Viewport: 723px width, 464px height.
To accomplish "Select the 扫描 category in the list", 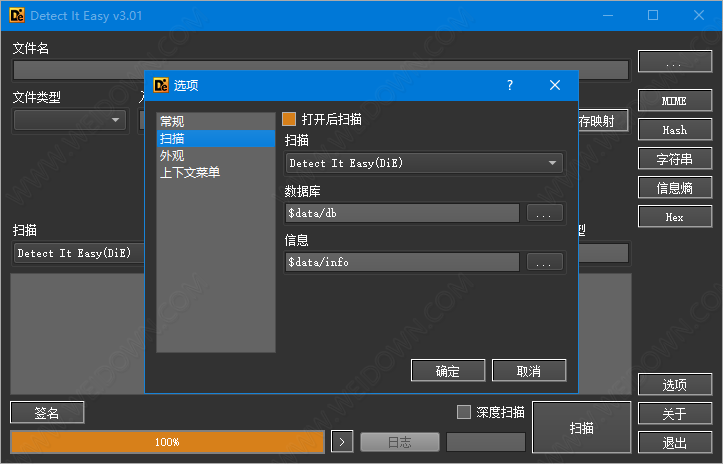I will [x=216, y=138].
